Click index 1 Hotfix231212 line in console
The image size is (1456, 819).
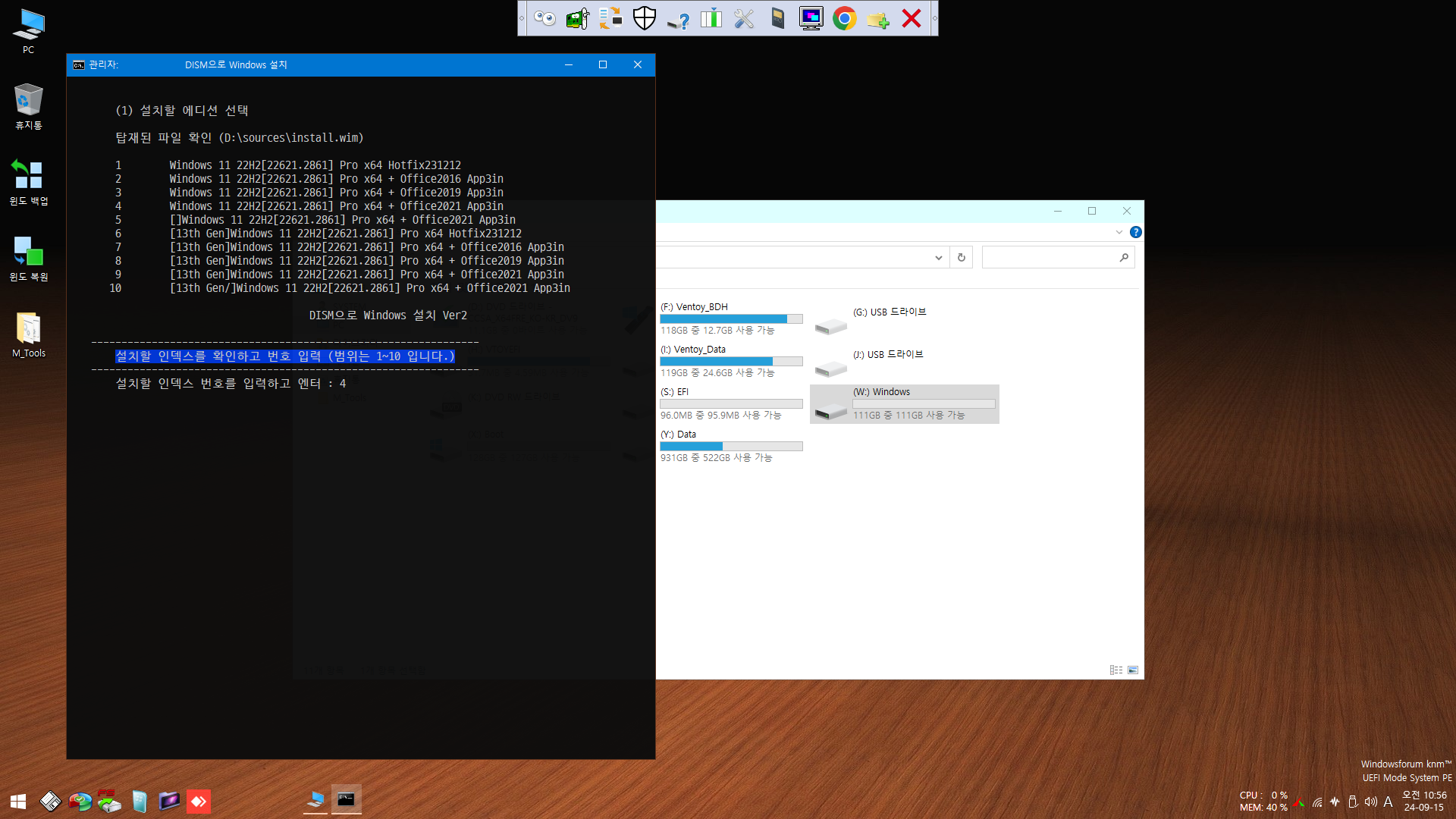point(288,165)
